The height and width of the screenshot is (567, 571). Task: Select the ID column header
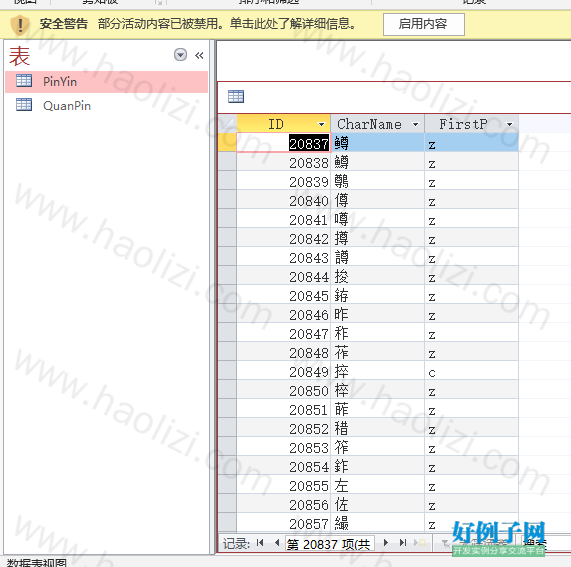(284, 124)
